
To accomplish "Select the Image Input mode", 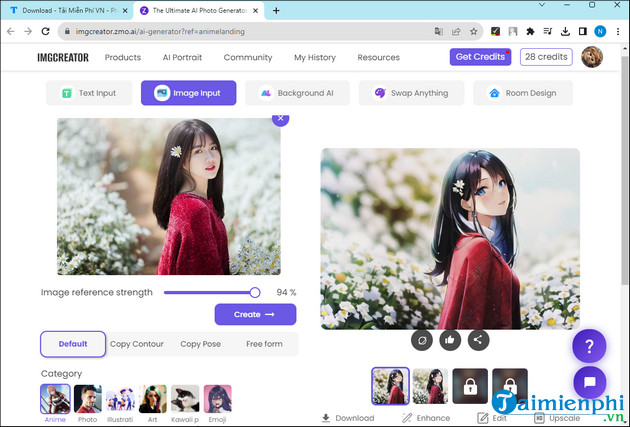I will click(x=188, y=93).
